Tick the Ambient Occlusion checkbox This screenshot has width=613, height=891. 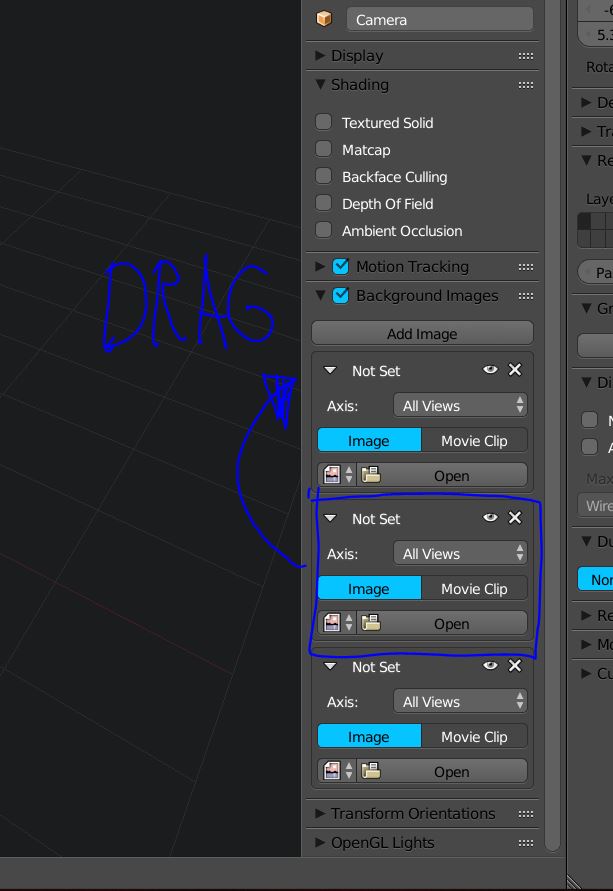point(323,230)
